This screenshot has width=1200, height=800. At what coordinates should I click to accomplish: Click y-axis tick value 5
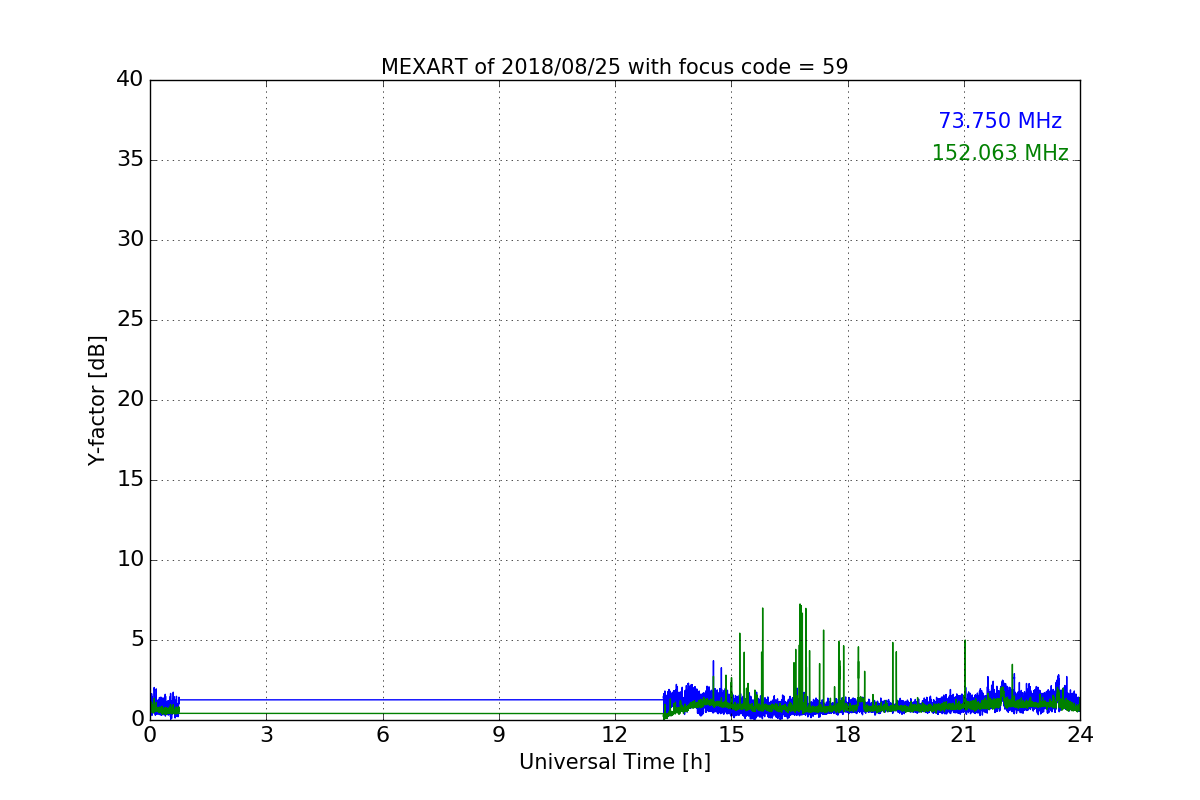coord(136,640)
